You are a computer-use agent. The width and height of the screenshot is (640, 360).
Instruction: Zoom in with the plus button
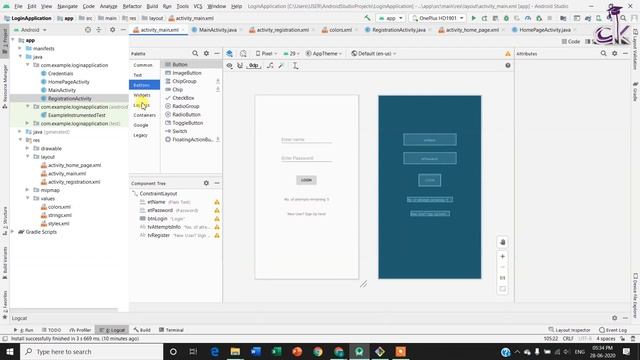502,256
